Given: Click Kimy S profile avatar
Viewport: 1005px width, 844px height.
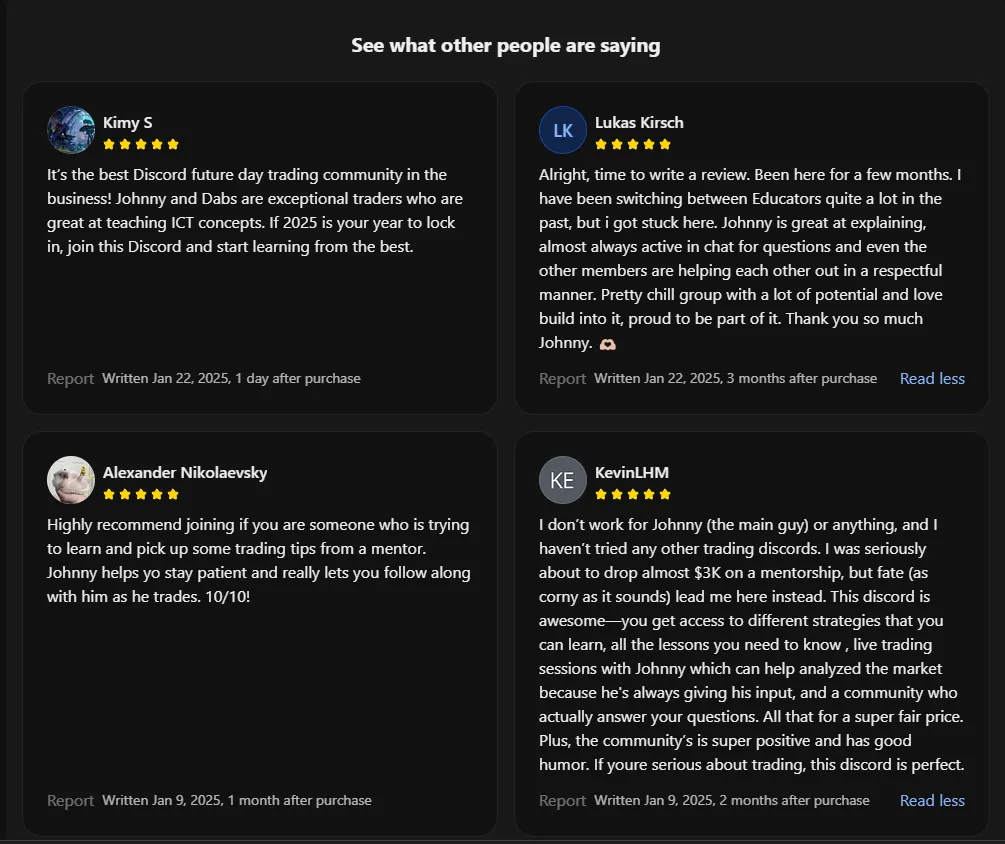Looking at the screenshot, I should point(71,130).
